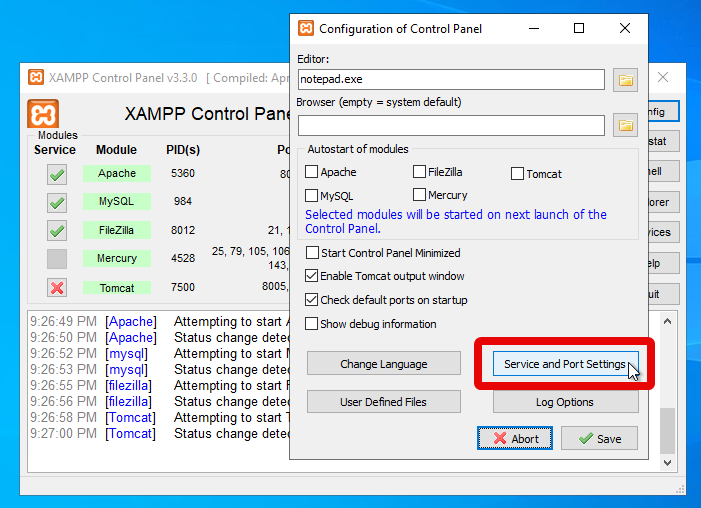Click the Tomcat module label

click(117, 288)
